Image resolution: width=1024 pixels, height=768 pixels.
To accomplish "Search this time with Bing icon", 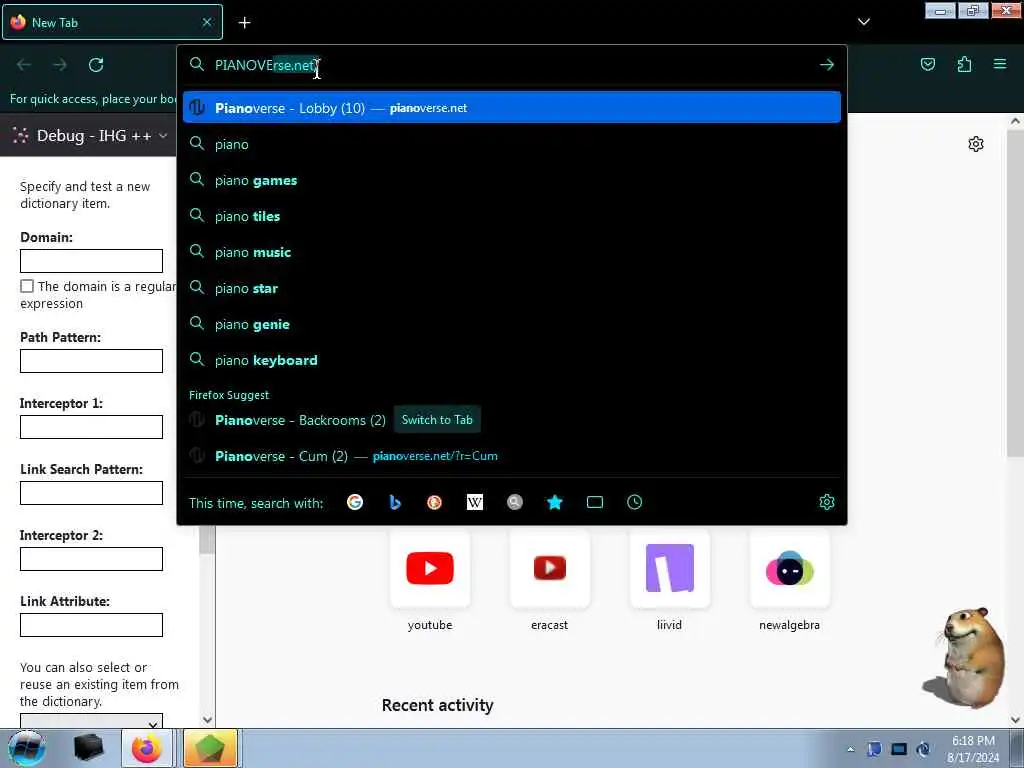I will (394, 502).
